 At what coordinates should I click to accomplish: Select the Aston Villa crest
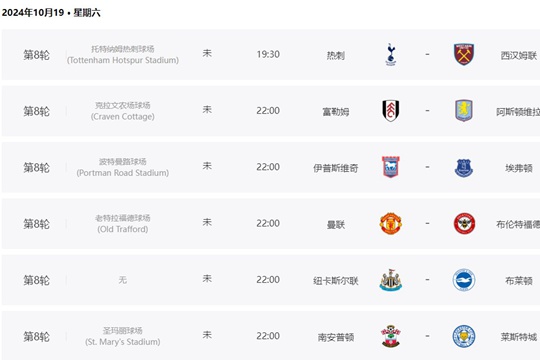pyautogui.click(x=464, y=111)
